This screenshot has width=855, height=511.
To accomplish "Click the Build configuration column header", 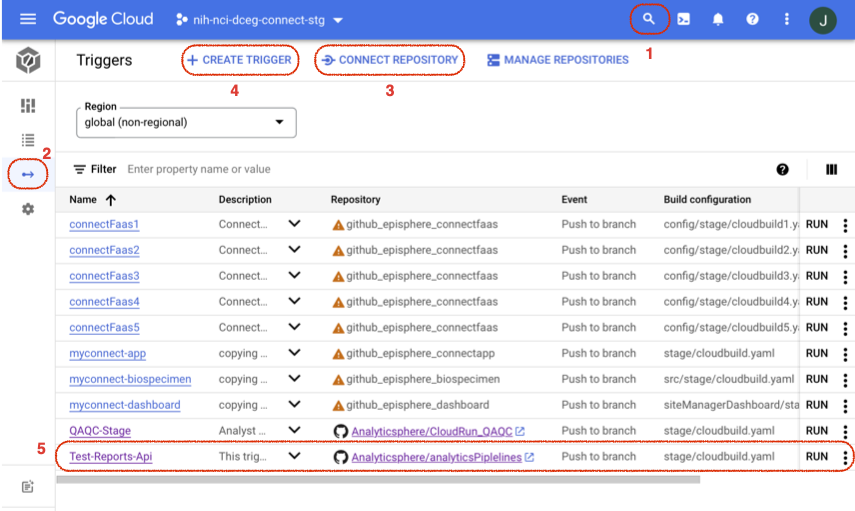I will (x=707, y=200).
